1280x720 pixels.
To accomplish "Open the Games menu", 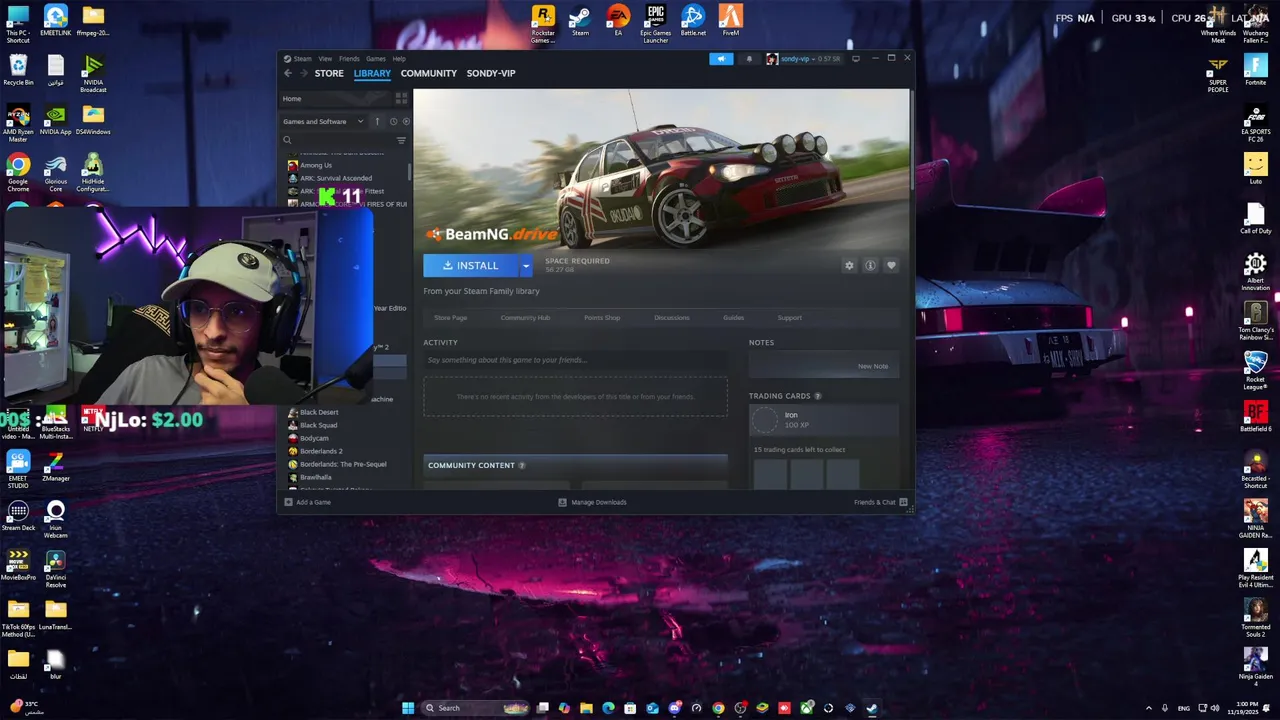I will tap(375, 59).
